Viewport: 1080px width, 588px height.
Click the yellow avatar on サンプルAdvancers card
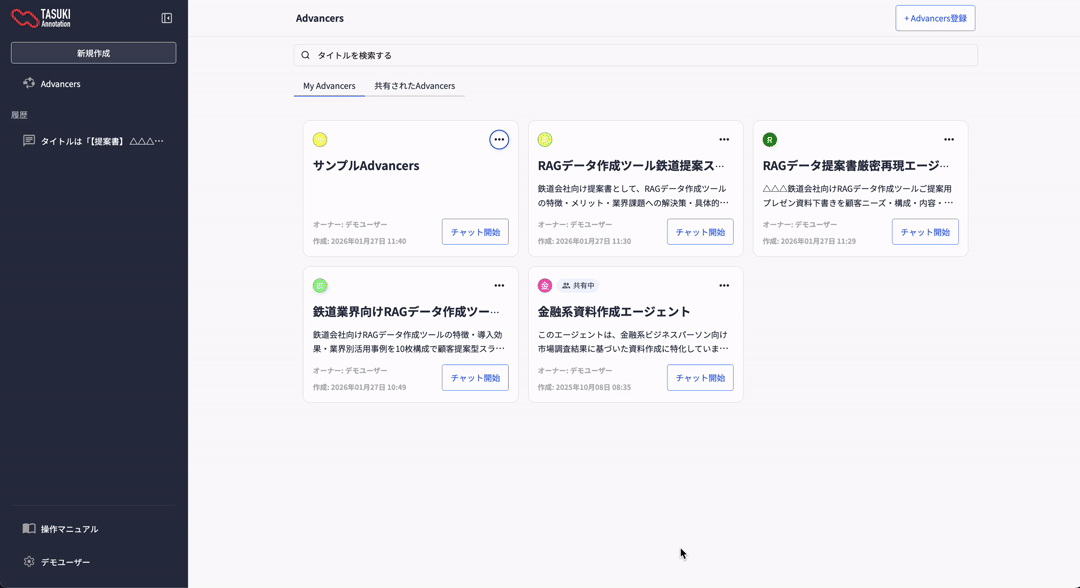[320, 140]
